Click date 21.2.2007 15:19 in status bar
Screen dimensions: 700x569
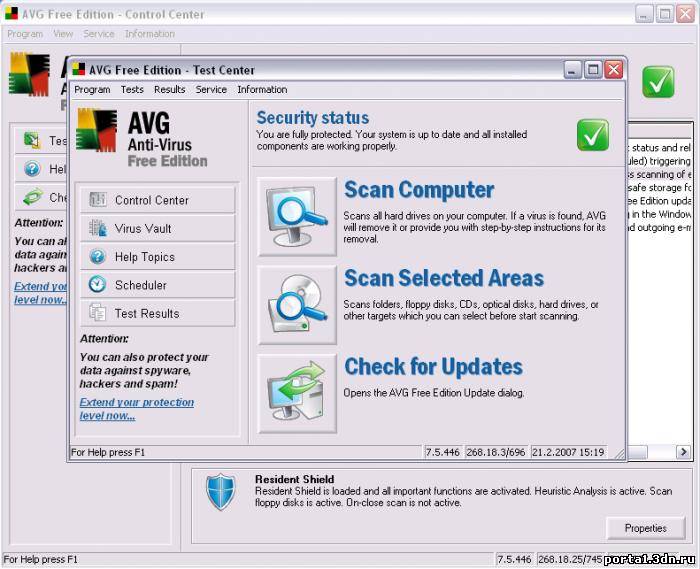[567, 452]
